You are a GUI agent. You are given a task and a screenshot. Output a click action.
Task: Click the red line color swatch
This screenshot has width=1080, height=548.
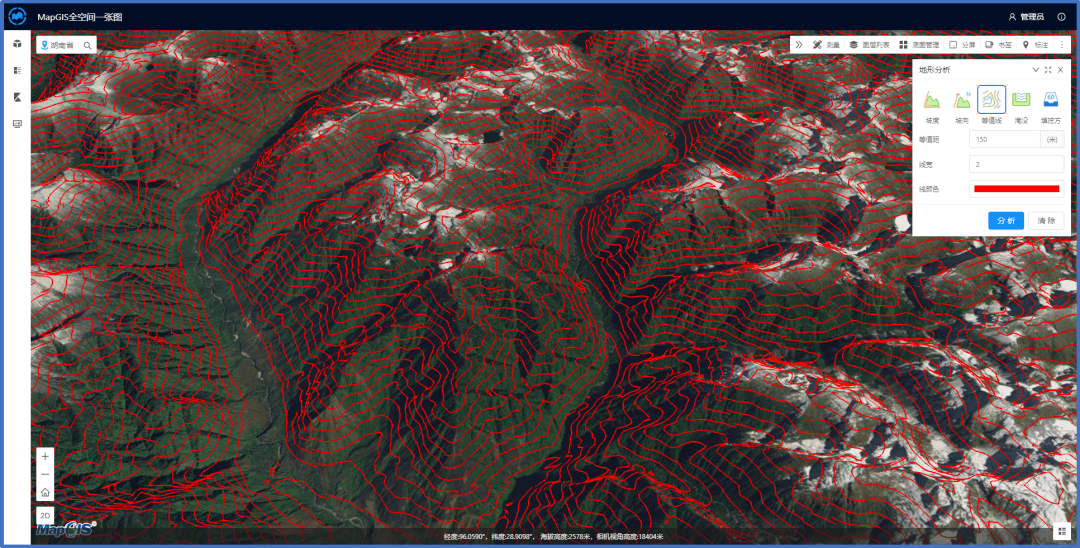click(x=1015, y=189)
